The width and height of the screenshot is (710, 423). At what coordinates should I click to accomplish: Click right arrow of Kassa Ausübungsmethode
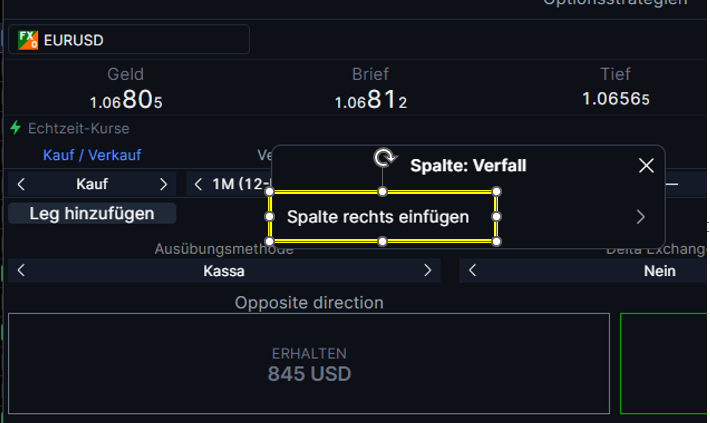pos(427,271)
